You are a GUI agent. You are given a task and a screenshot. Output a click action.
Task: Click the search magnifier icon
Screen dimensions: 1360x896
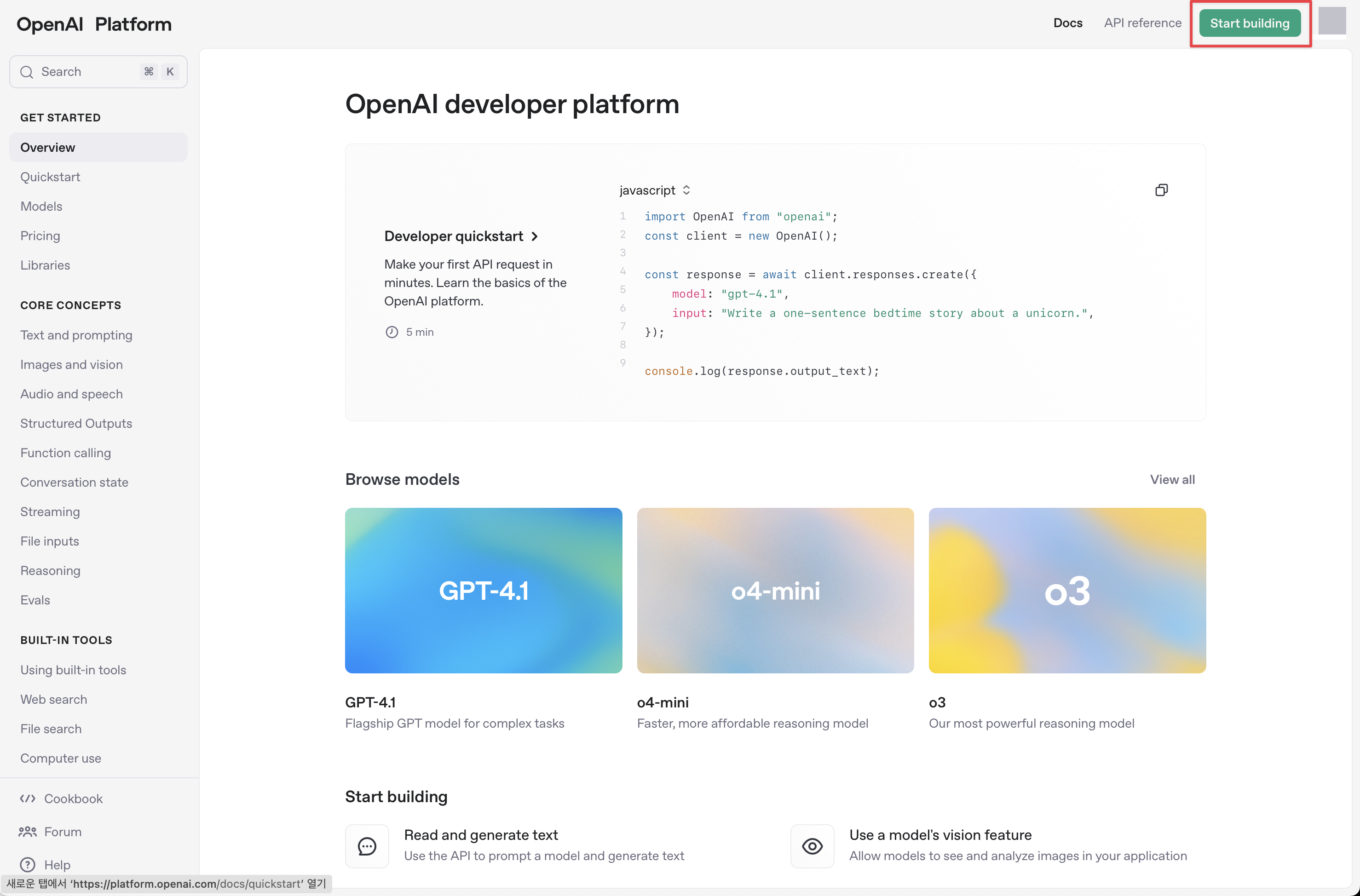tap(26, 72)
